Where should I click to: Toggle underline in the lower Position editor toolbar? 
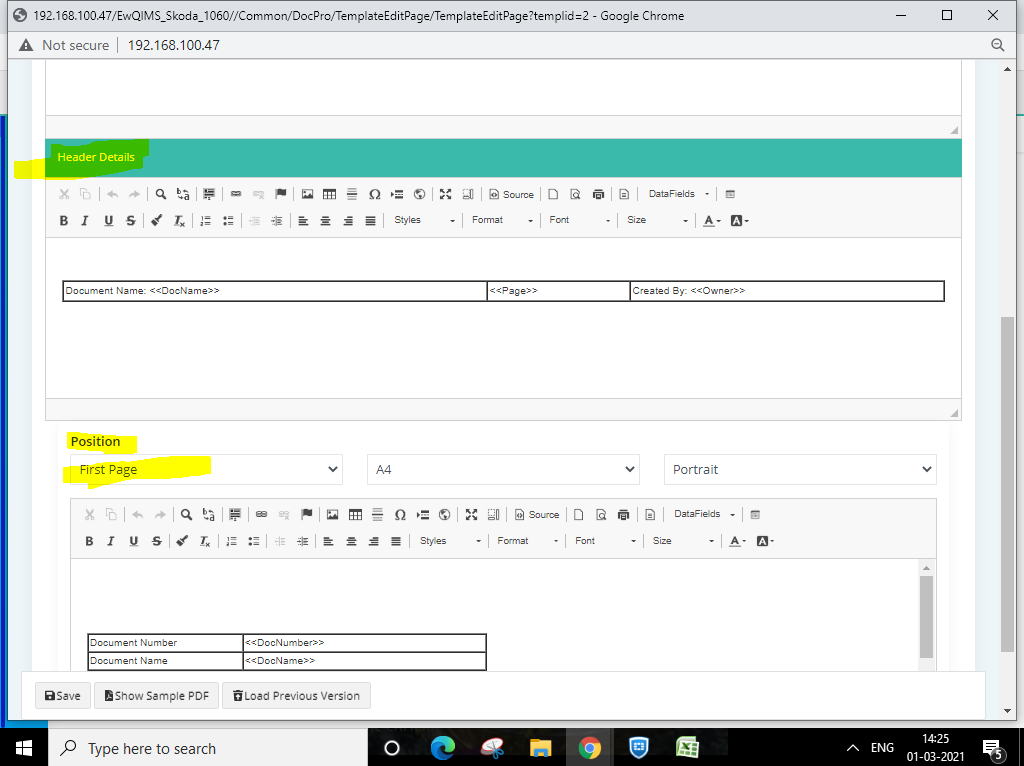tap(134, 541)
